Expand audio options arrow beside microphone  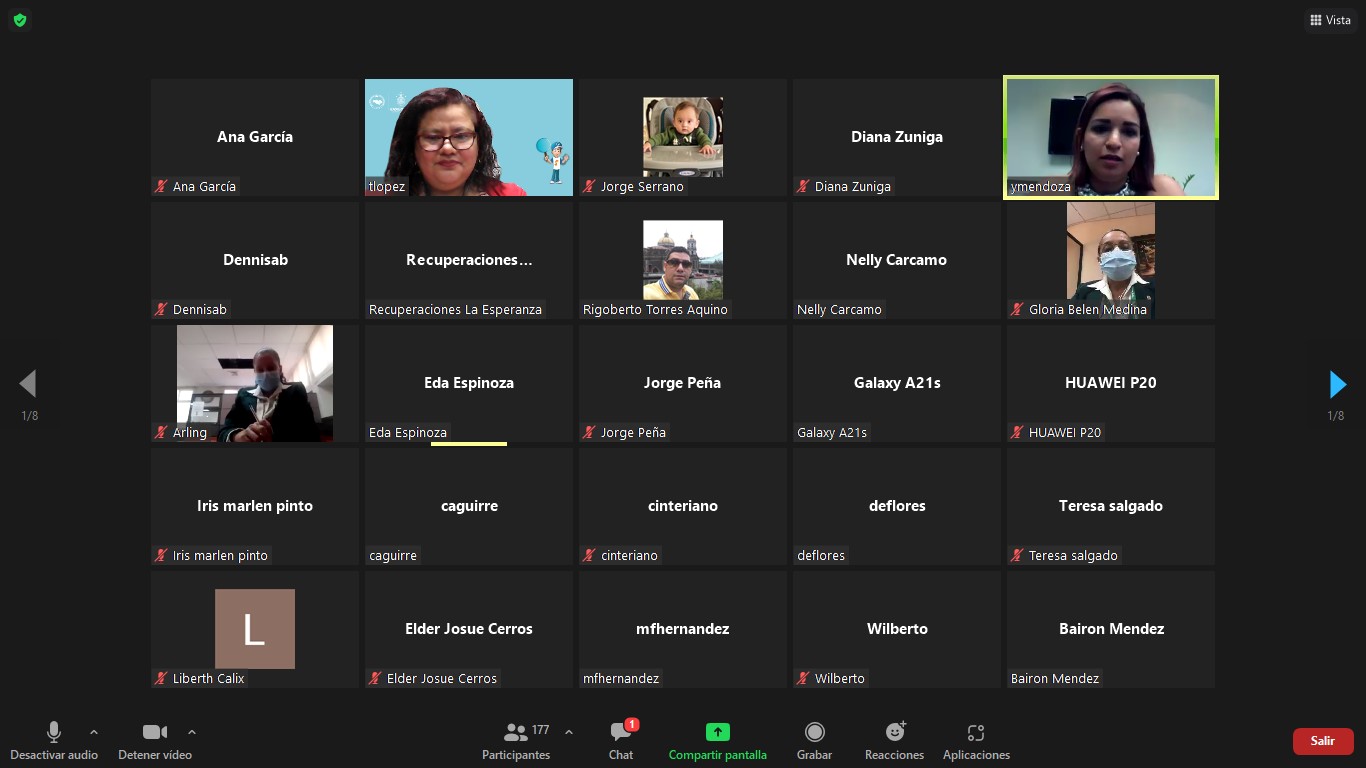pos(94,732)
